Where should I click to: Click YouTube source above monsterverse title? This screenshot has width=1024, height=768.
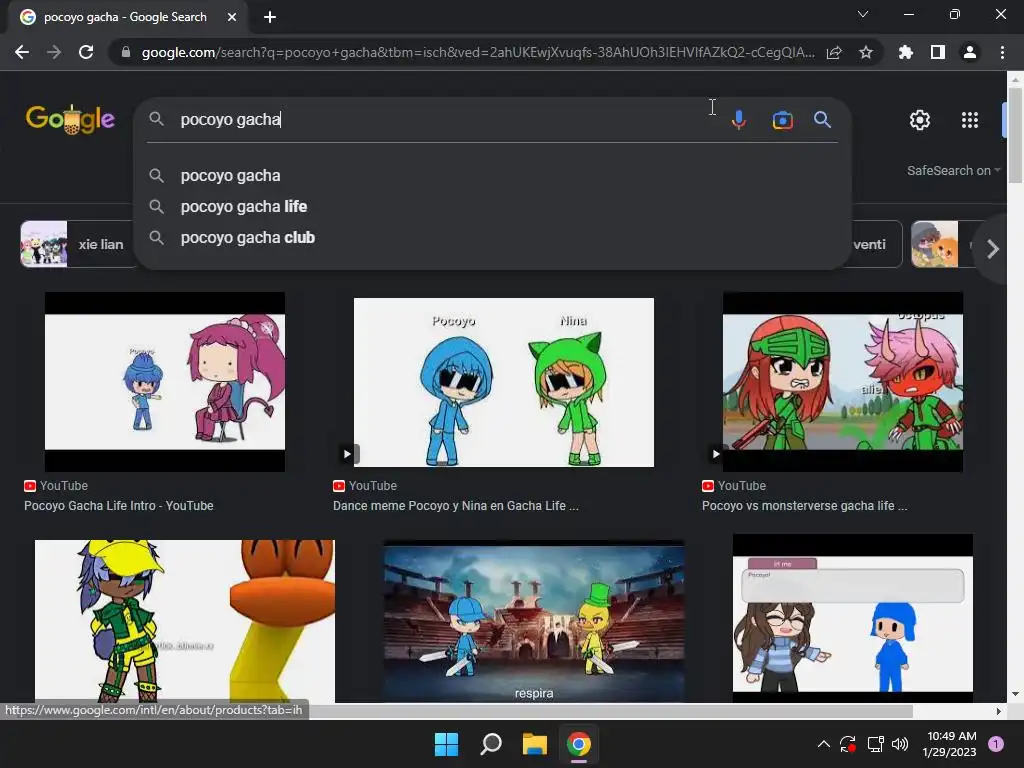734,486
